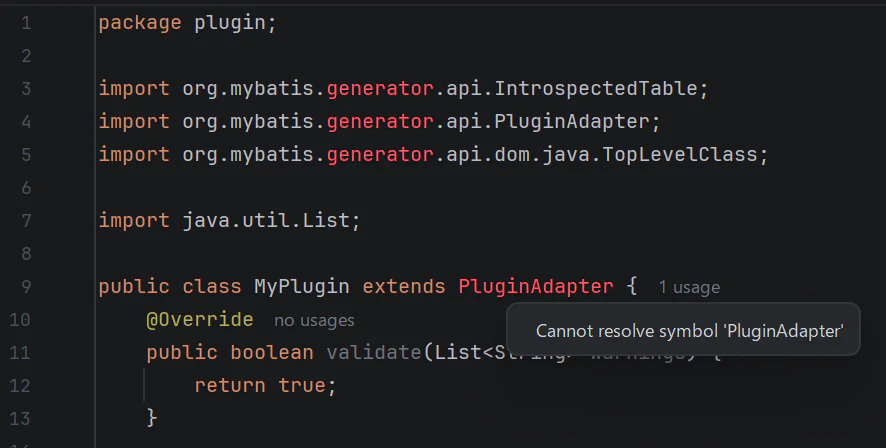Click the red PluginAdapter after extends
This screenshot has width=886, height=448.
(536, 286)
